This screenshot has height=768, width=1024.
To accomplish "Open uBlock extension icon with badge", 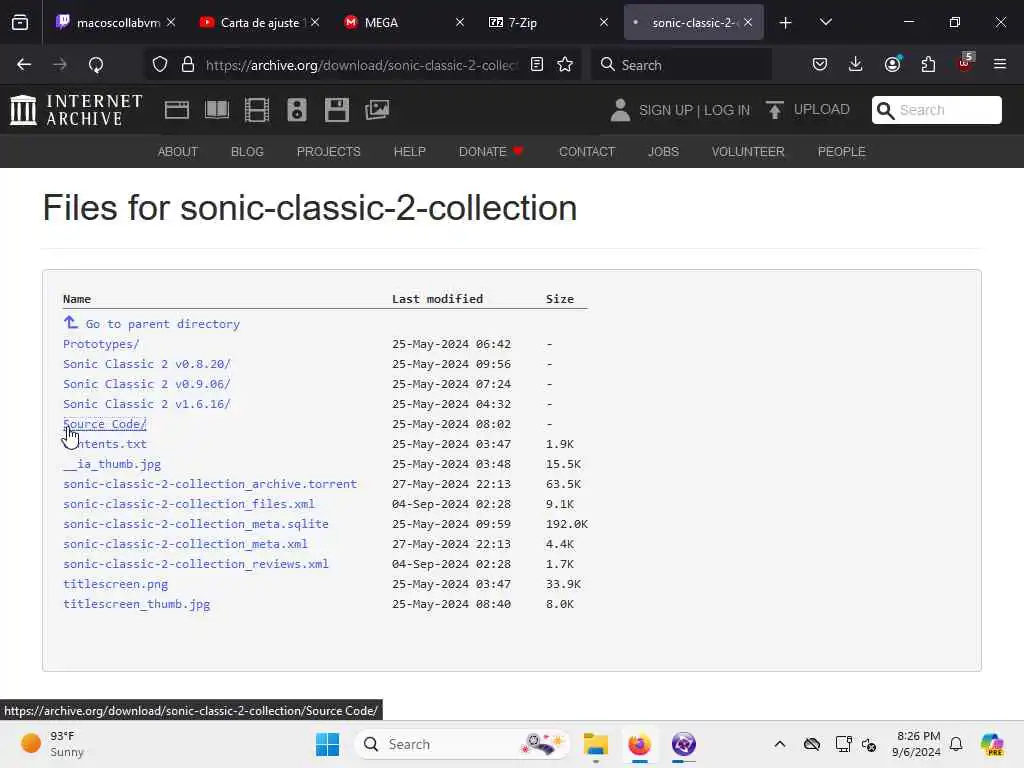I will [965, 63].
